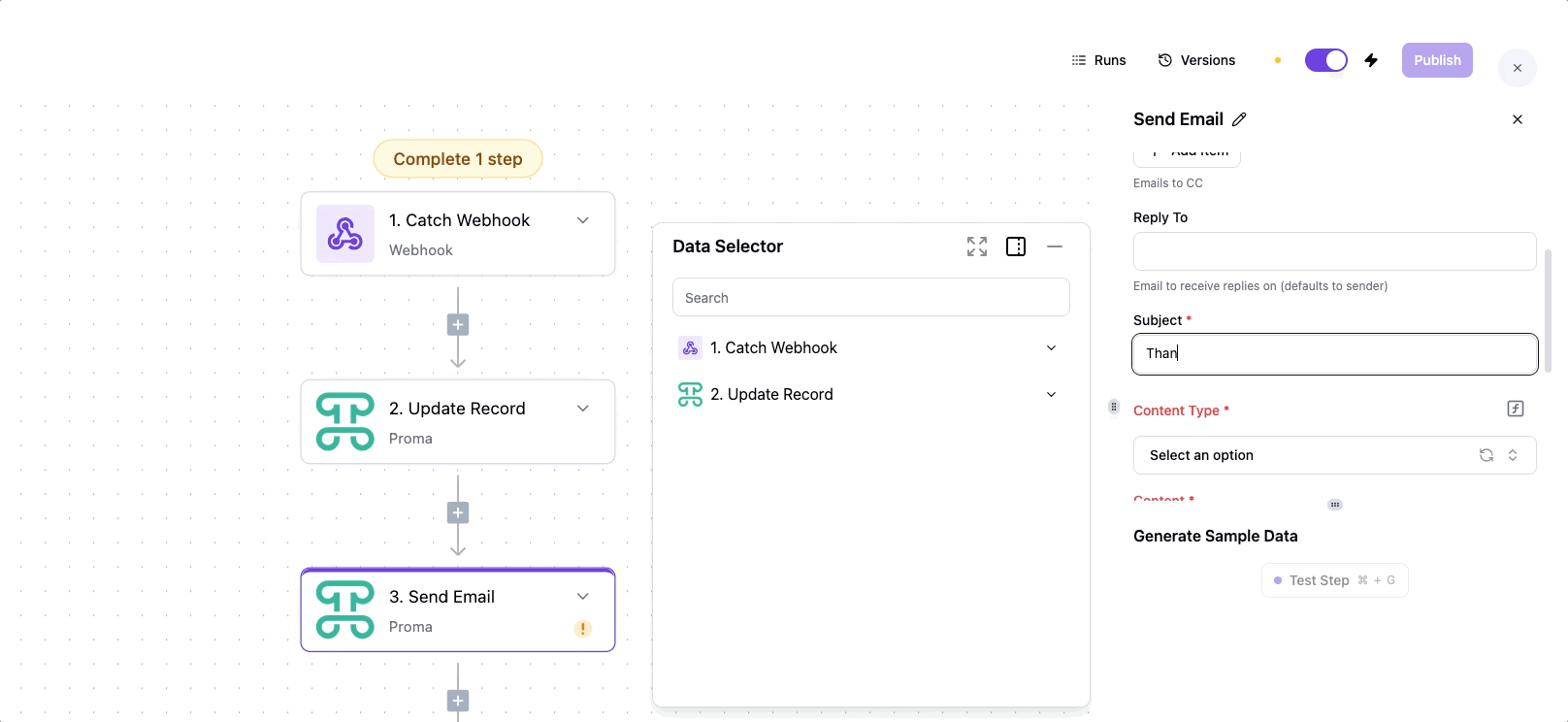Expand the Data Selector to fullscreen
1568x722 pixels.
tap(977, 246)
